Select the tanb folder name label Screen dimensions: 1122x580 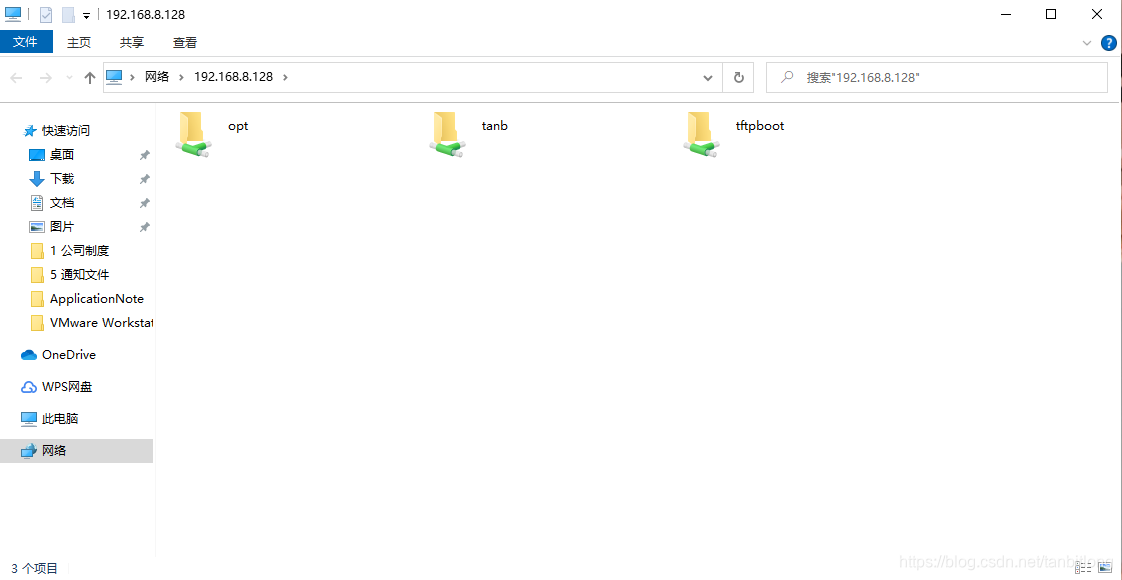[494, 126]
